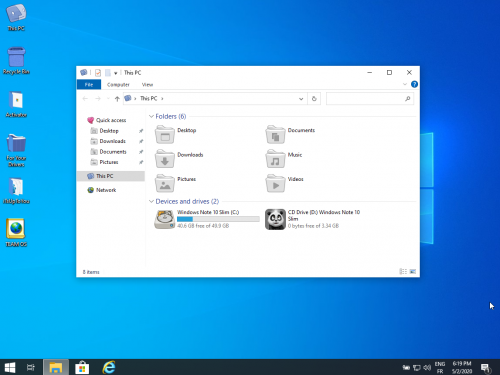The width and height of the screenshot is (500, 375).
Task: Switch to large icons view in status bar
Action: click(413, 272)
